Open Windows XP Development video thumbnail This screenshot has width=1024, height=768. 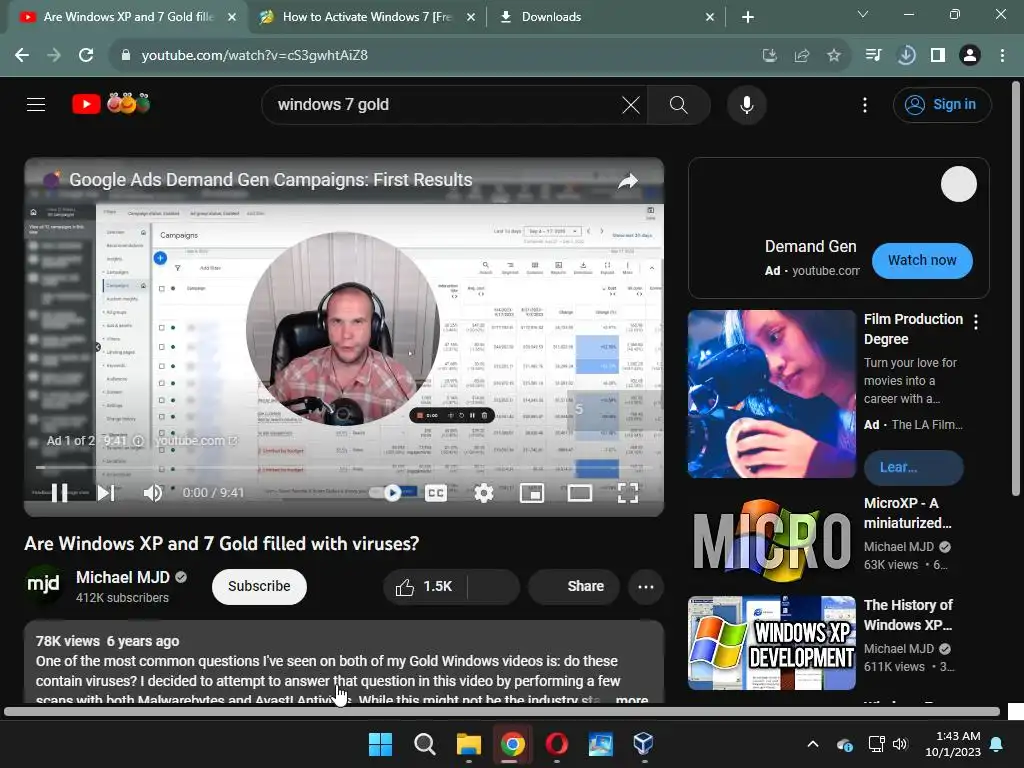pyautogui.click(x=771, y=643)
